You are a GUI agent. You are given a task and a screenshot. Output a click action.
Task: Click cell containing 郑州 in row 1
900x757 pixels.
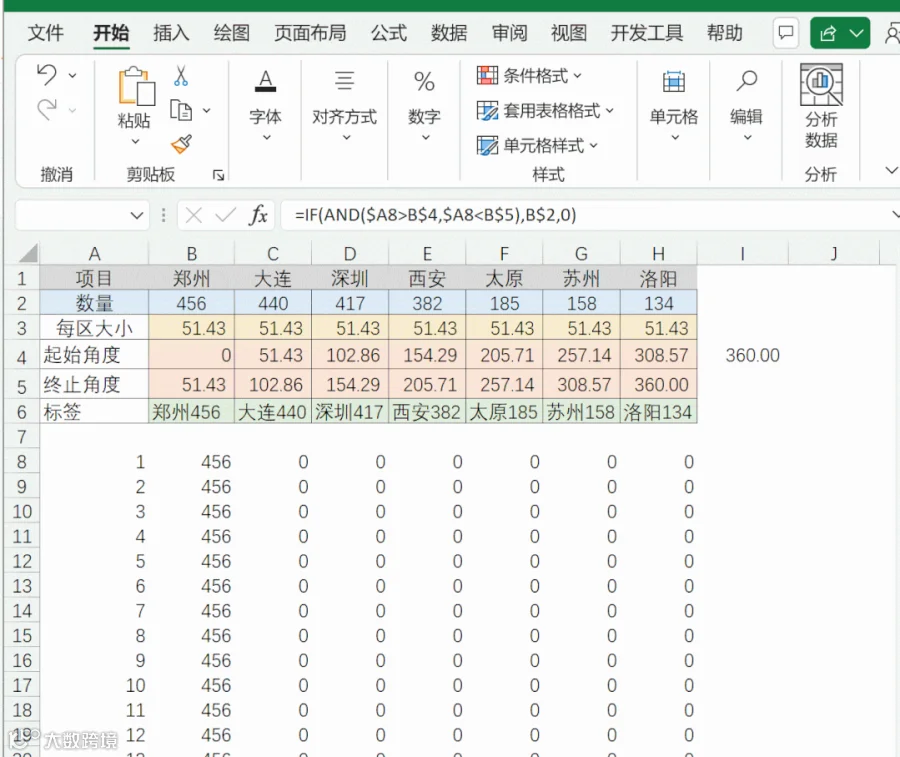(191, 278)
